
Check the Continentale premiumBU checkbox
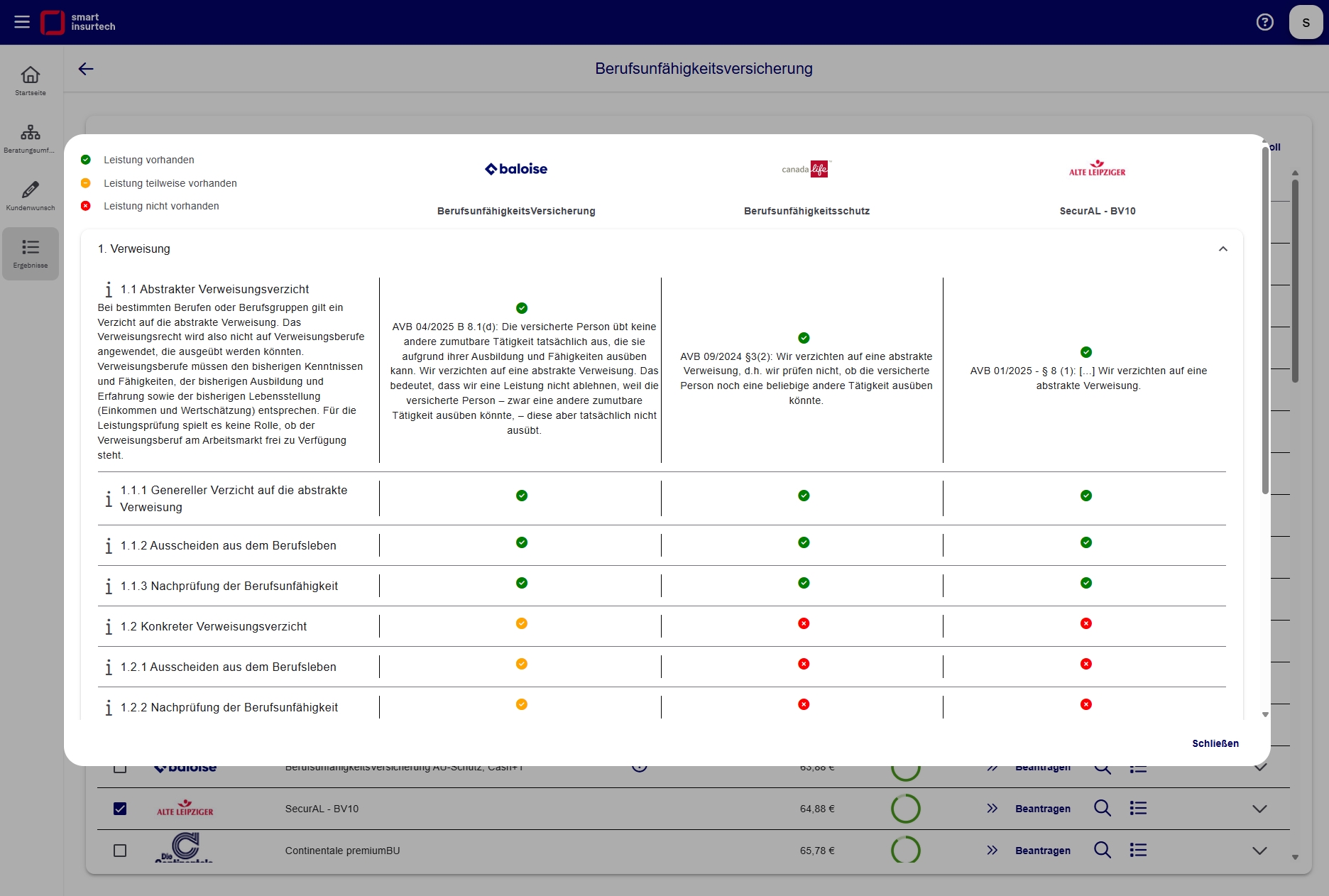120,851
